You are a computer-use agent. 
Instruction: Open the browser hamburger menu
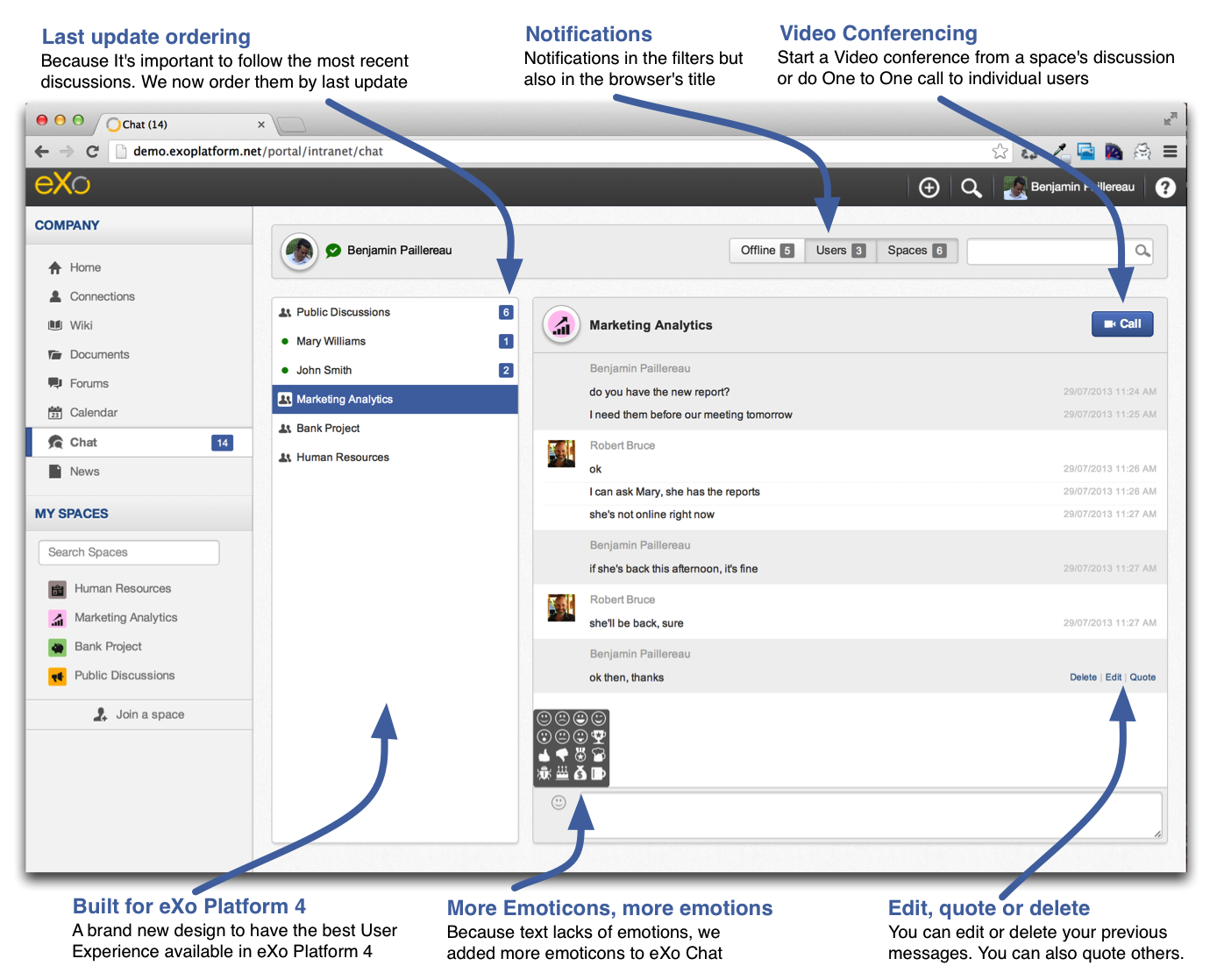click(1170, 152)
